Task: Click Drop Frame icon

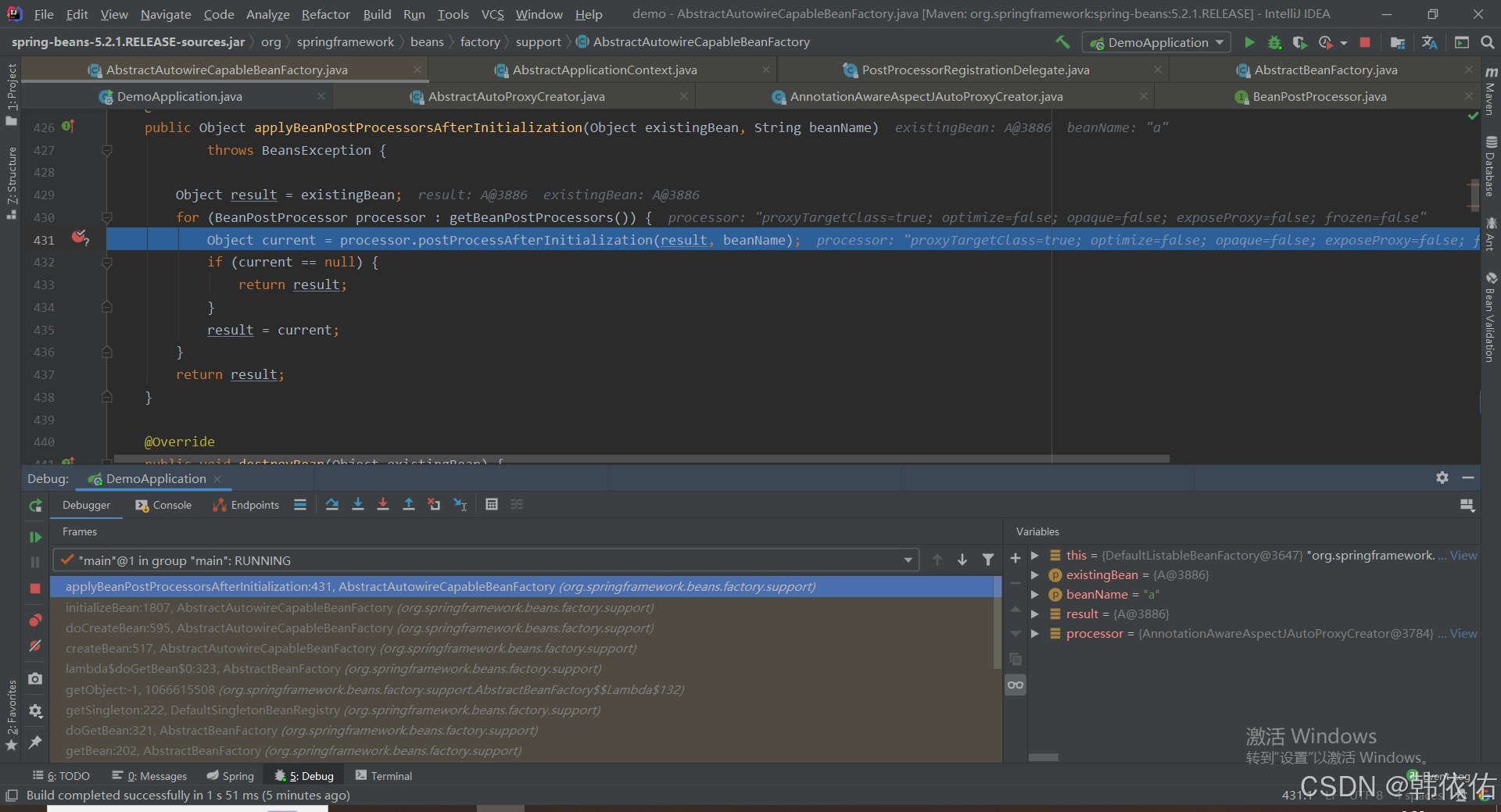Action: click(x=434, y=505)
